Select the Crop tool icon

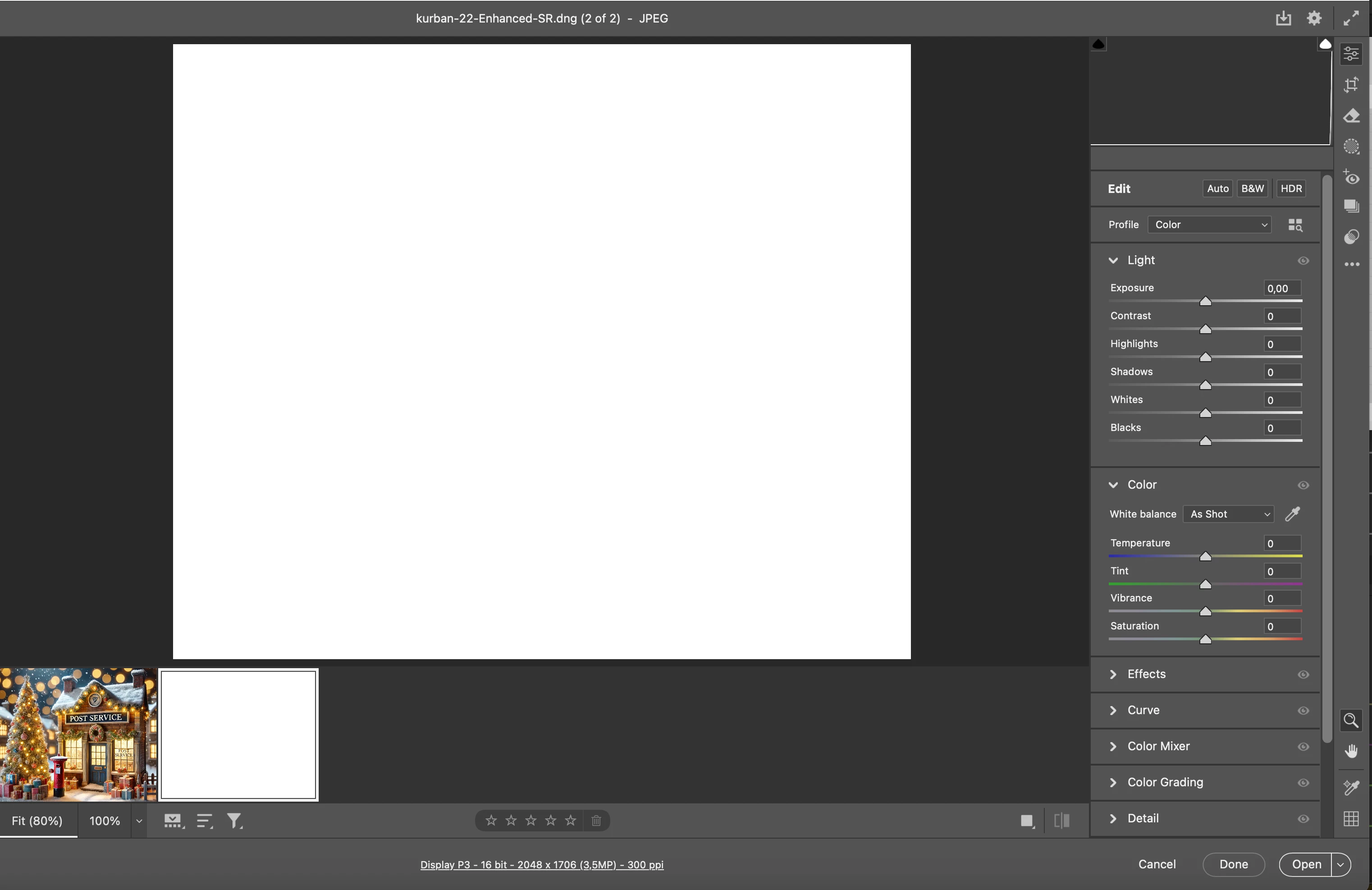click(x=1351, y=85)
